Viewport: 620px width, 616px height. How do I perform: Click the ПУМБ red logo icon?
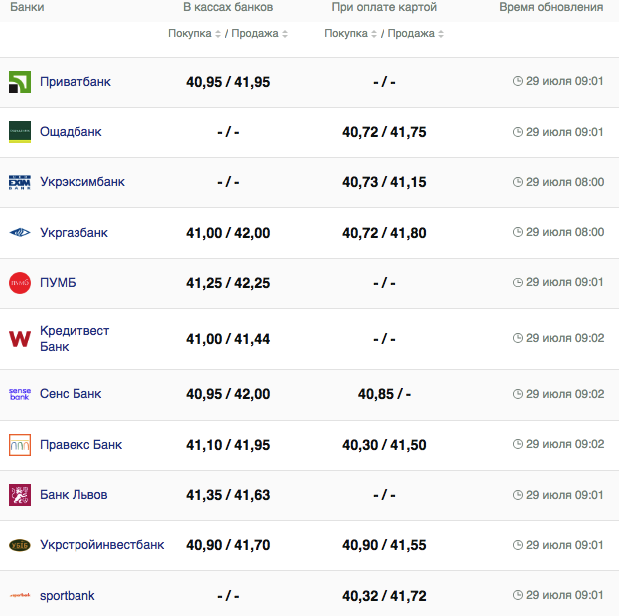20,283
